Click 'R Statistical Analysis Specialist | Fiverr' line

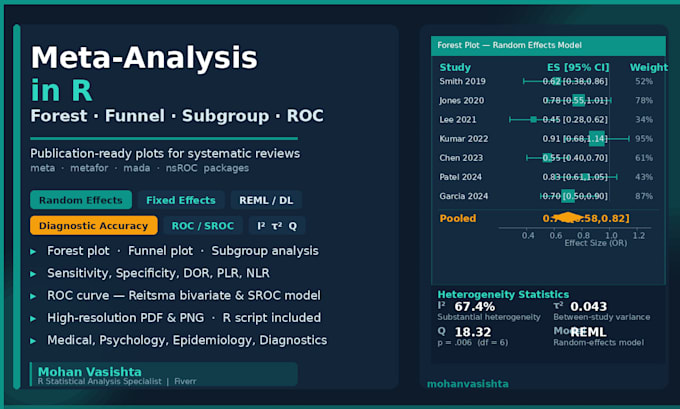coord(117,381)
